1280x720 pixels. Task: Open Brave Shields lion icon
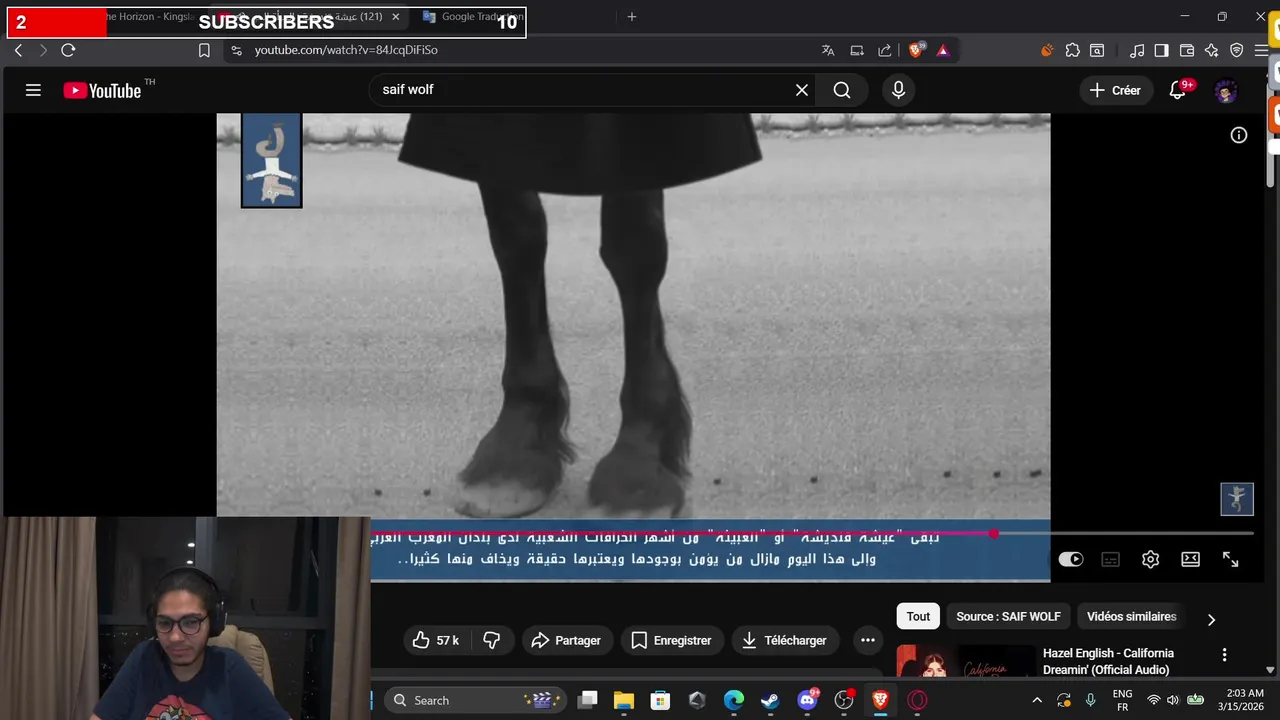(x=916, y=50)
